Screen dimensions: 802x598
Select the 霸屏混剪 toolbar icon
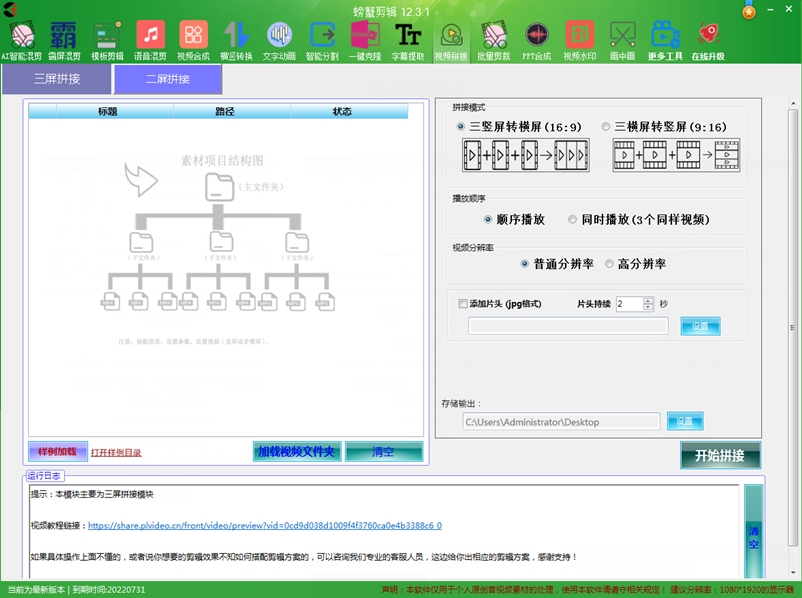click(64, 38)
